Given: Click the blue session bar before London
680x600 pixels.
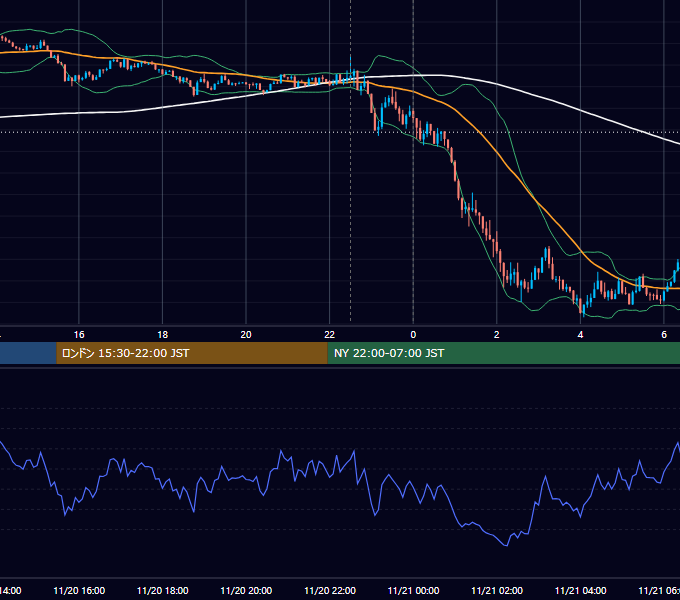Looking at the screenshot, I should click(28, 353).
